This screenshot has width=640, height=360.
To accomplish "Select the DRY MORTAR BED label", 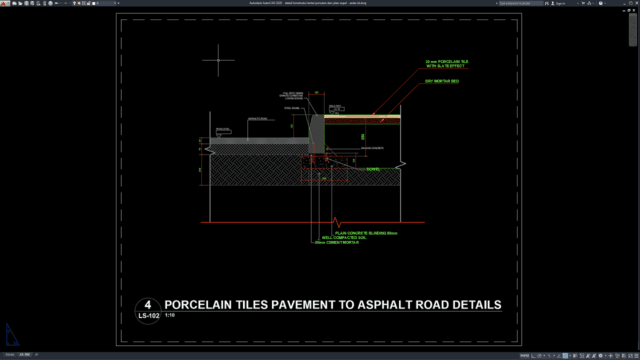I will pos(442,81).
